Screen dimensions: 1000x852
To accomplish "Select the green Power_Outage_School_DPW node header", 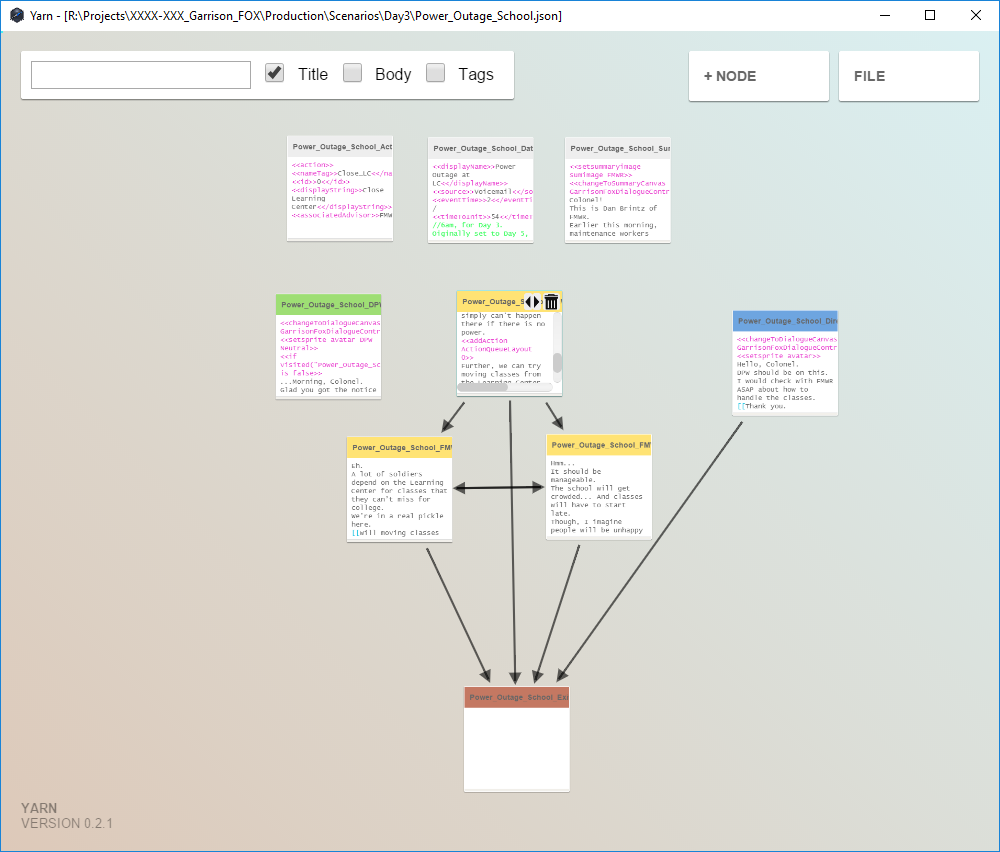I will (x=328, y=304).
